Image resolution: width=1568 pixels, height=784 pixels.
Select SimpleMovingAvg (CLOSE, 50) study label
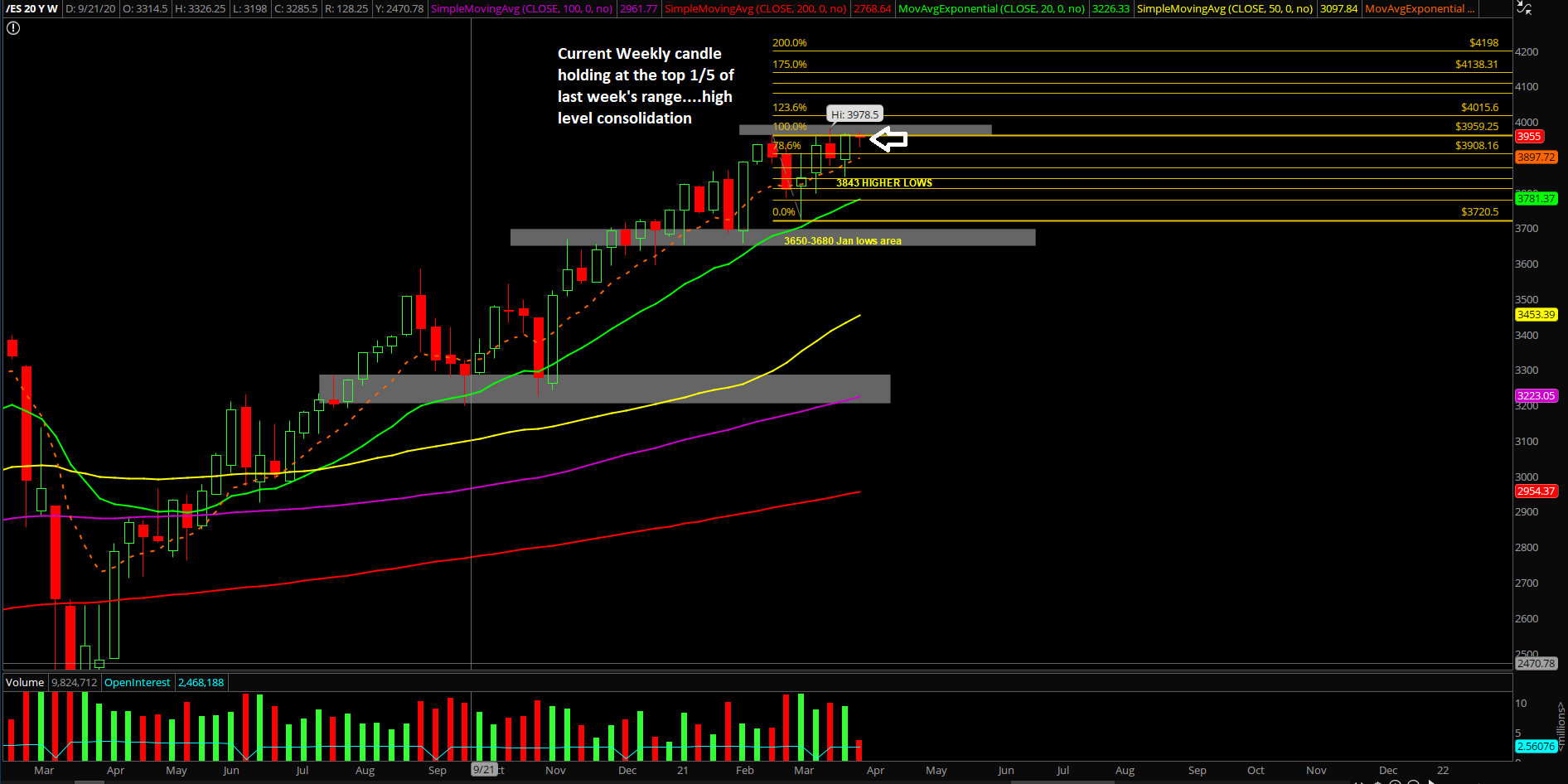click(x=1225, y=8)
